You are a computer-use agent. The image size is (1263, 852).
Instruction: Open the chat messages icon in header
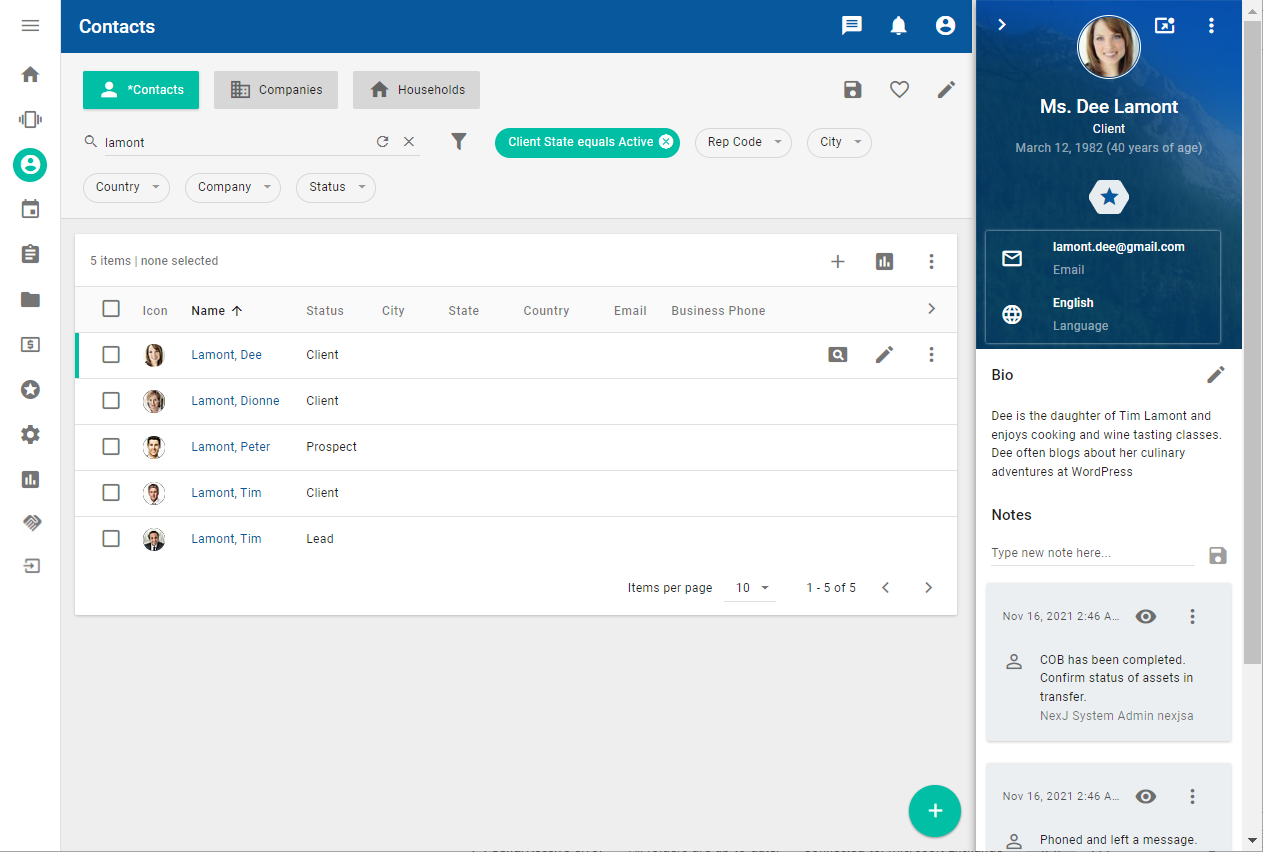coord(852,26)
